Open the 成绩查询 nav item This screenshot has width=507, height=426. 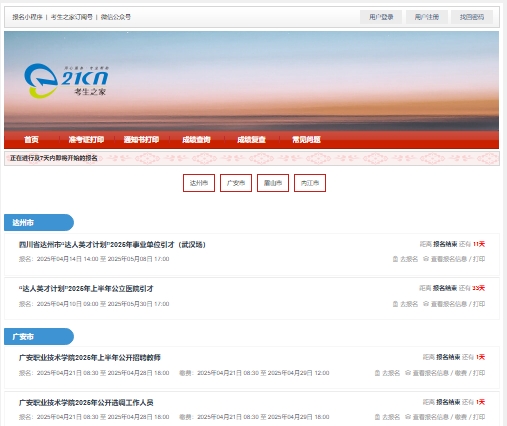point(196,140)
